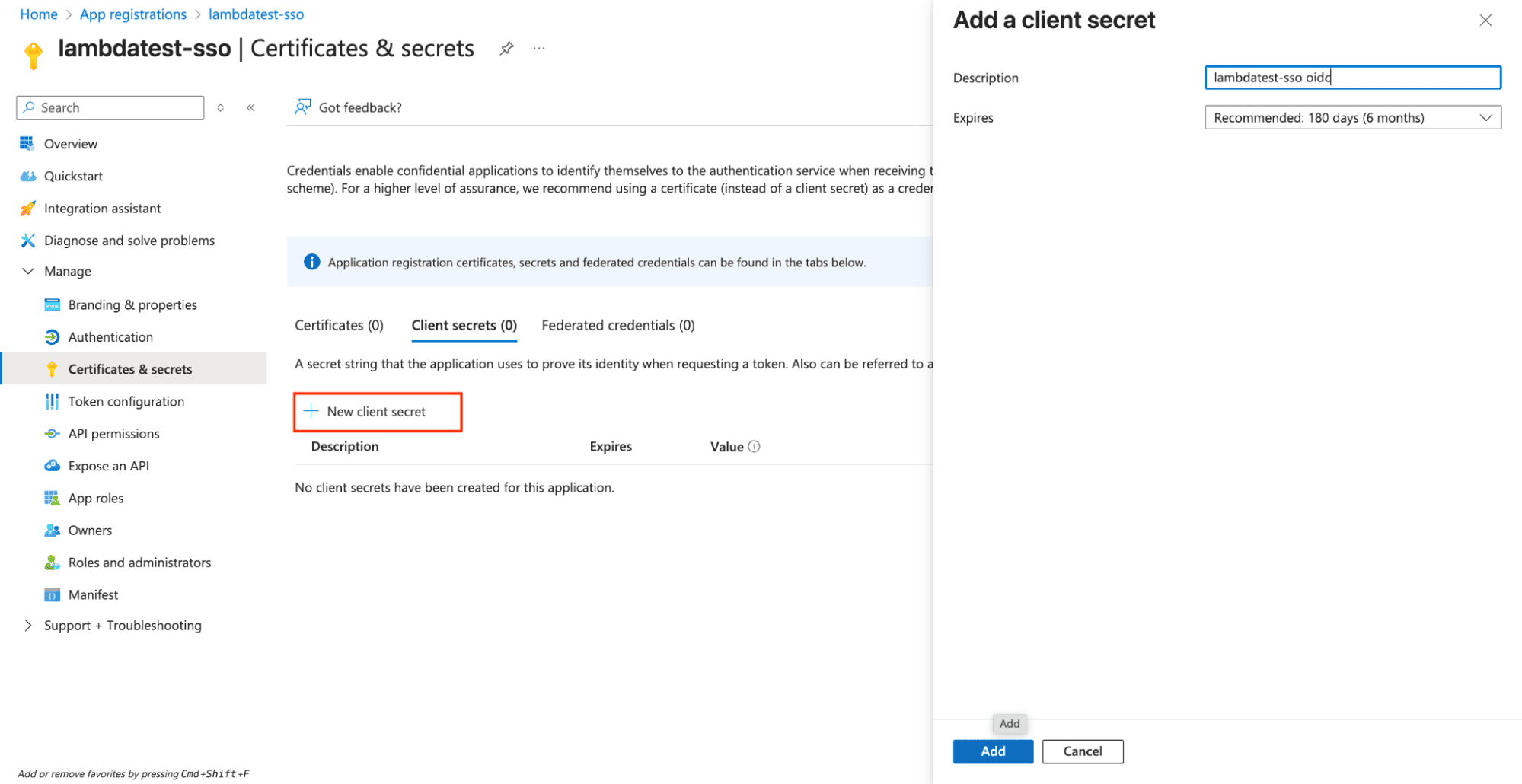This screenshot has width=1522, height=784.
Task: Open the Federated credentials tab
Action: [x=617, y=325]
